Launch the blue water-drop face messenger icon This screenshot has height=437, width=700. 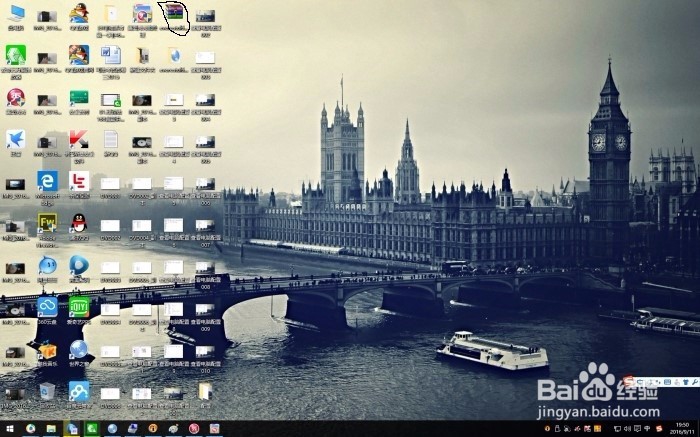tap(47, 265)
